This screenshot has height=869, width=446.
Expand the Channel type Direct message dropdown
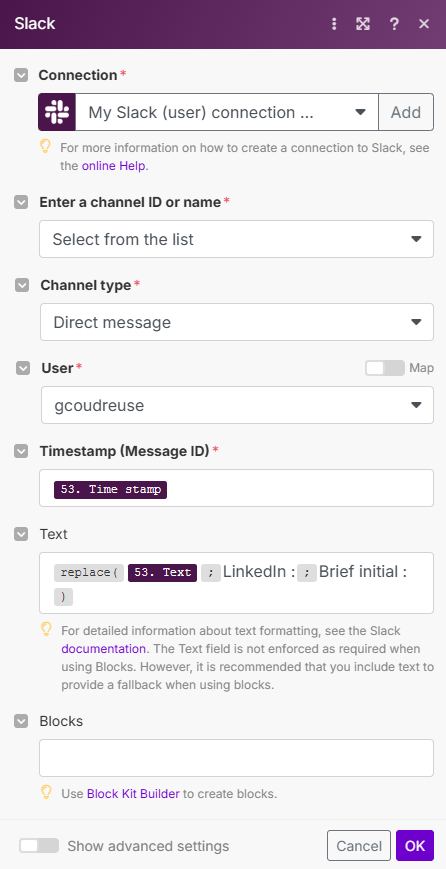tap(237, 322)
